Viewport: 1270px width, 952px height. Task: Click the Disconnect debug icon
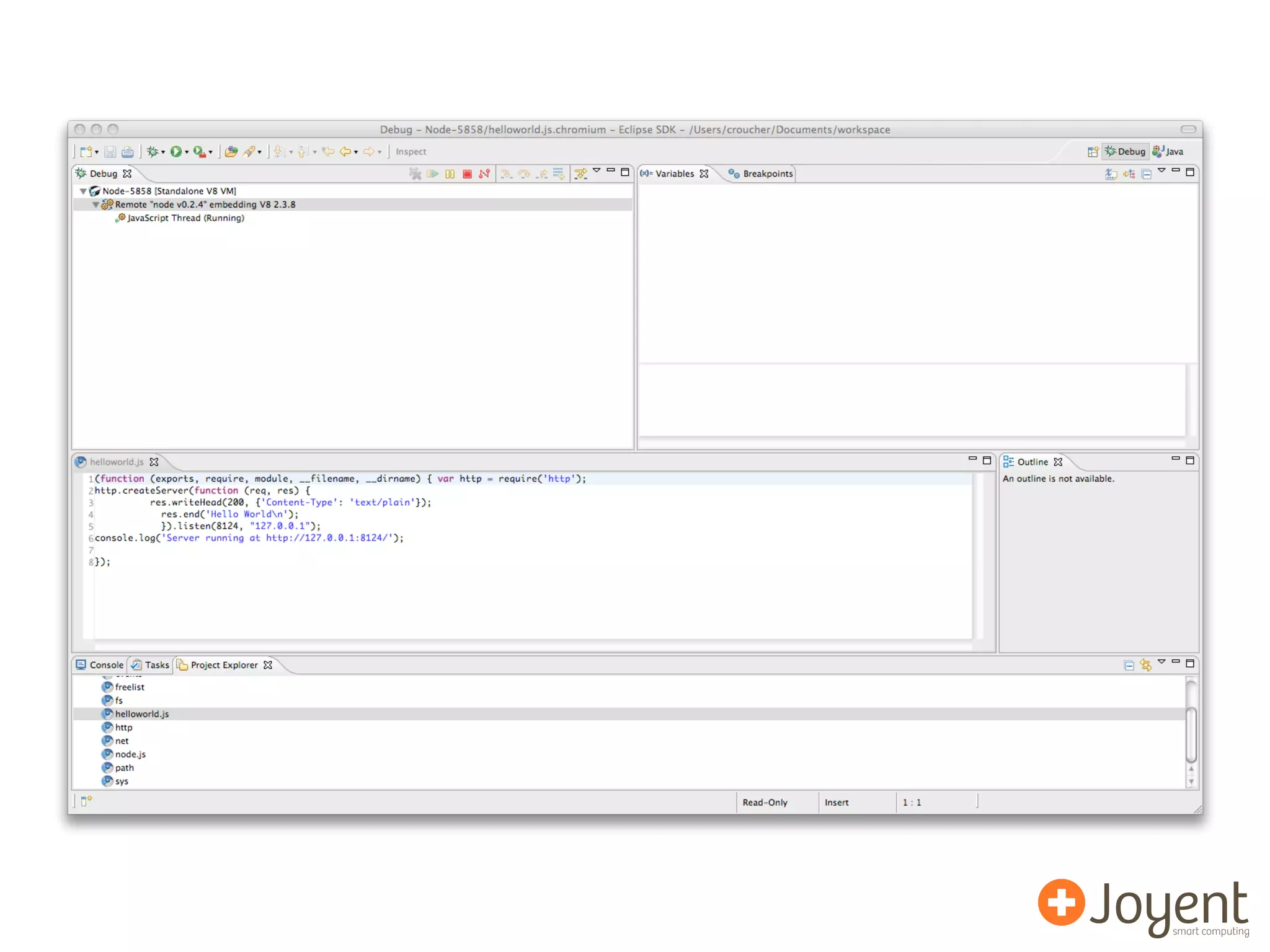point(484,174)
